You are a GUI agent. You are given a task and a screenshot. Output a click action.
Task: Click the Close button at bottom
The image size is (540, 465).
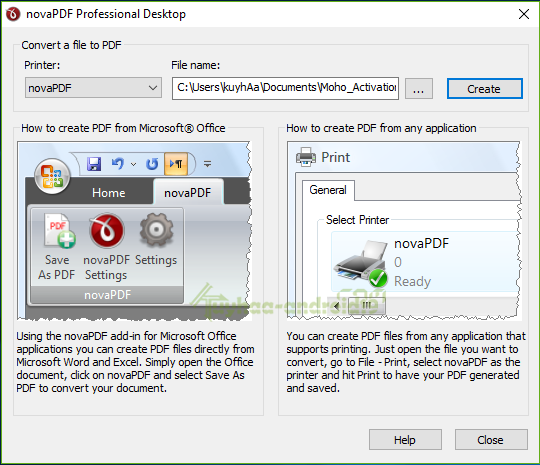tap(491, 440)
